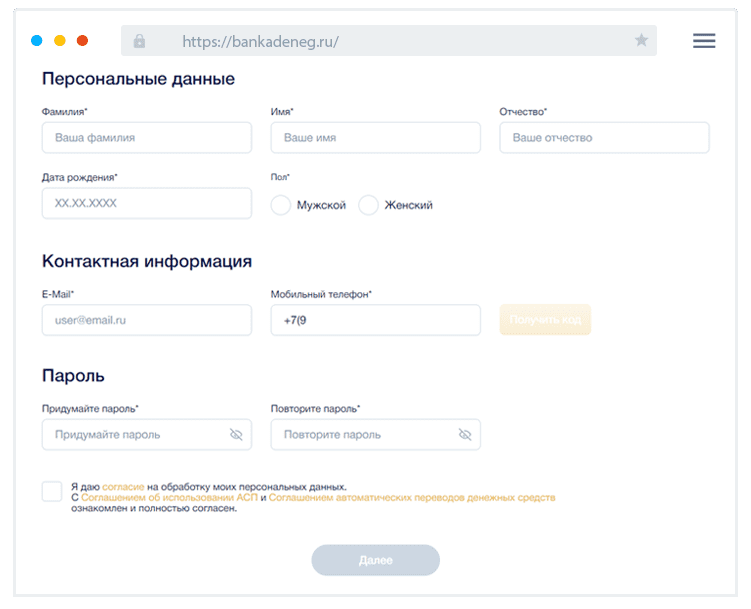Open Соглашением об использовании АСП link
The height and width of the screenshot is (609, 751).
(x=168, y=497)
